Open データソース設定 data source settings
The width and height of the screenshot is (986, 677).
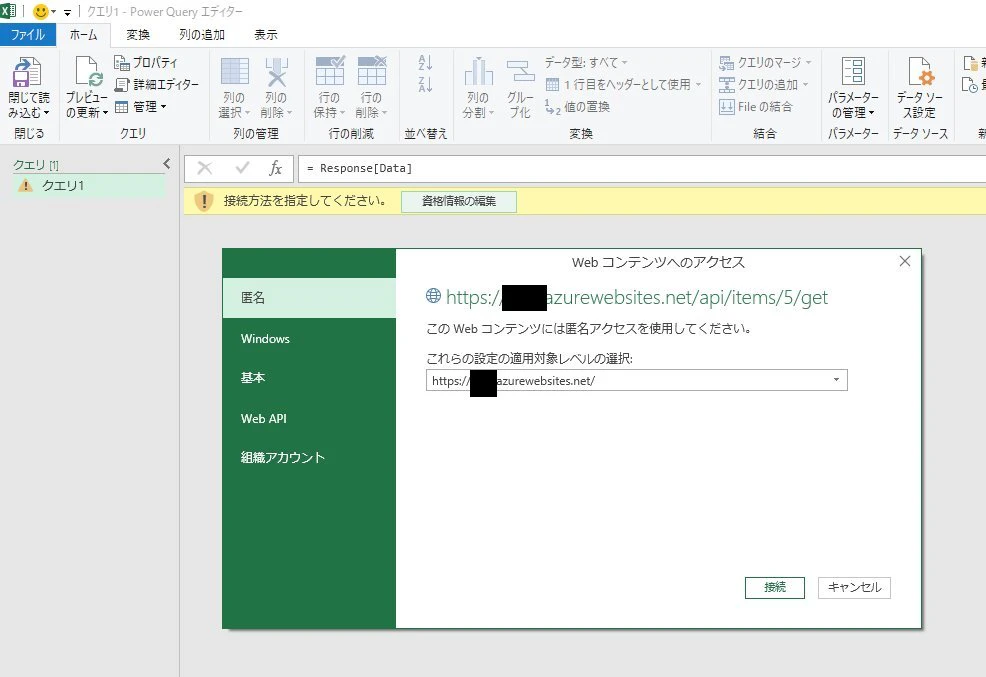pos(920,87)
